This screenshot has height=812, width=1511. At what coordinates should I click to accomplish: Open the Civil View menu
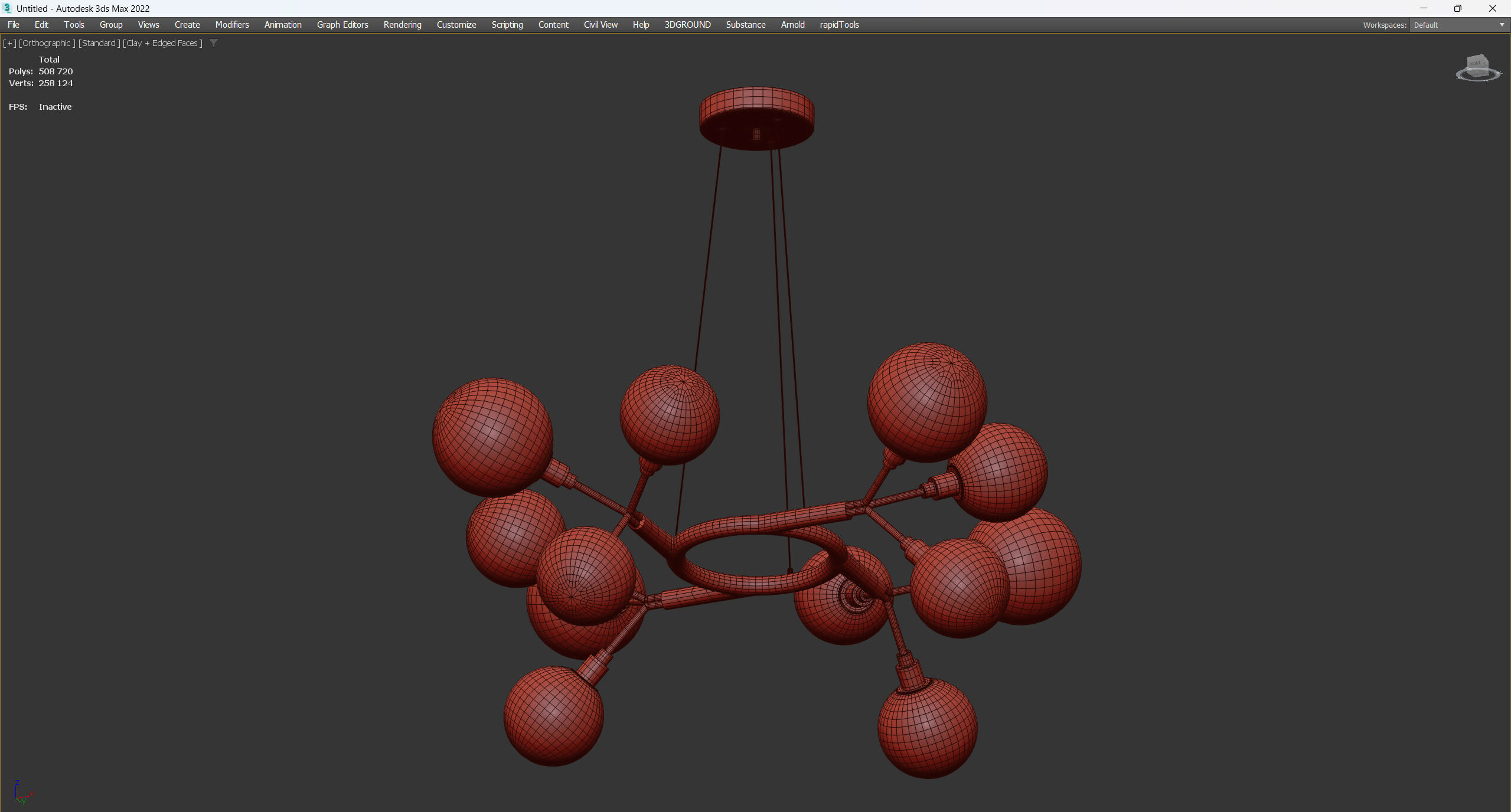tap(600, 25)
